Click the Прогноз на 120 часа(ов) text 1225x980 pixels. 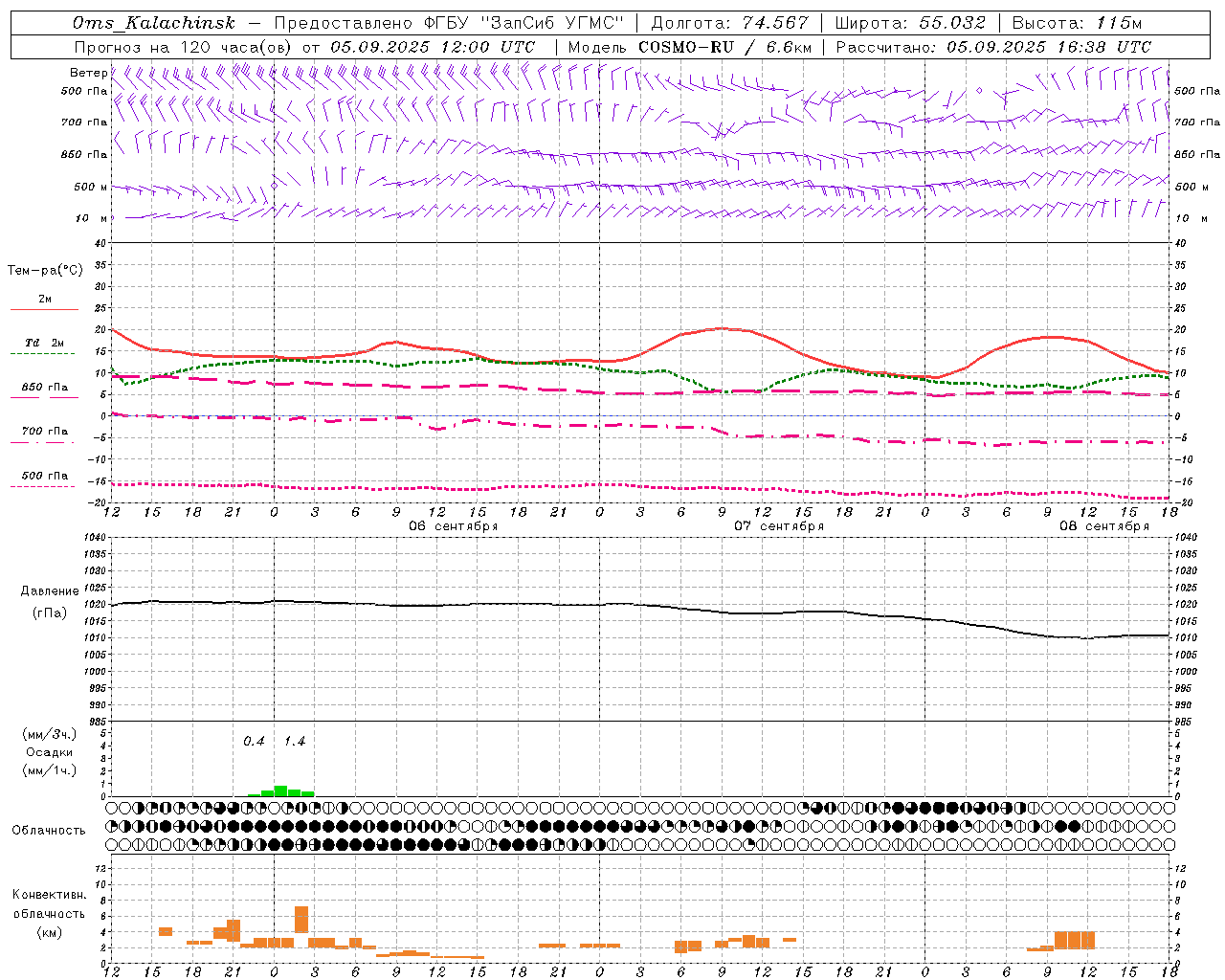click(x=183, y=47)
